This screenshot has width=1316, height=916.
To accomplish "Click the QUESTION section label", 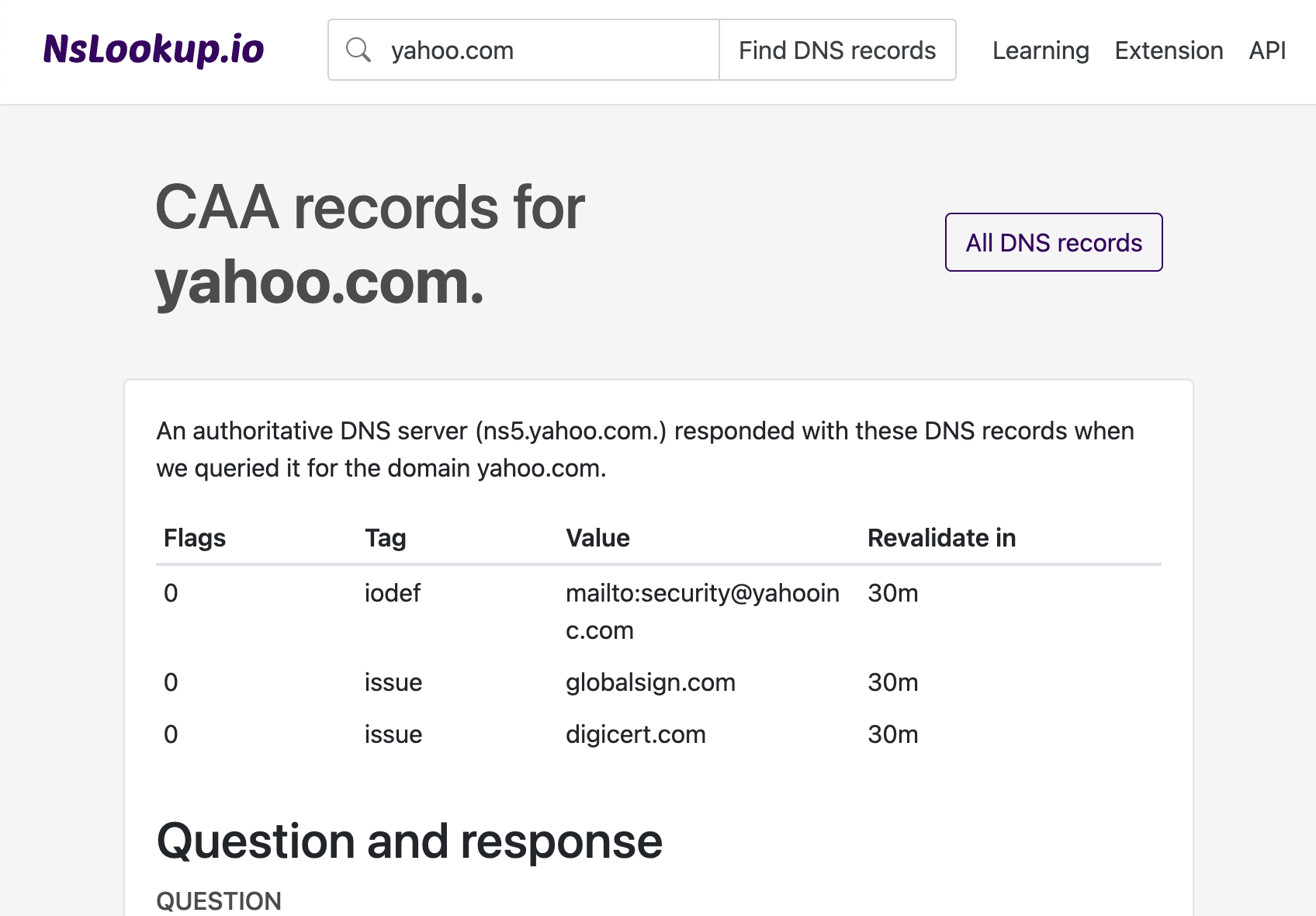I will point(218,900).
